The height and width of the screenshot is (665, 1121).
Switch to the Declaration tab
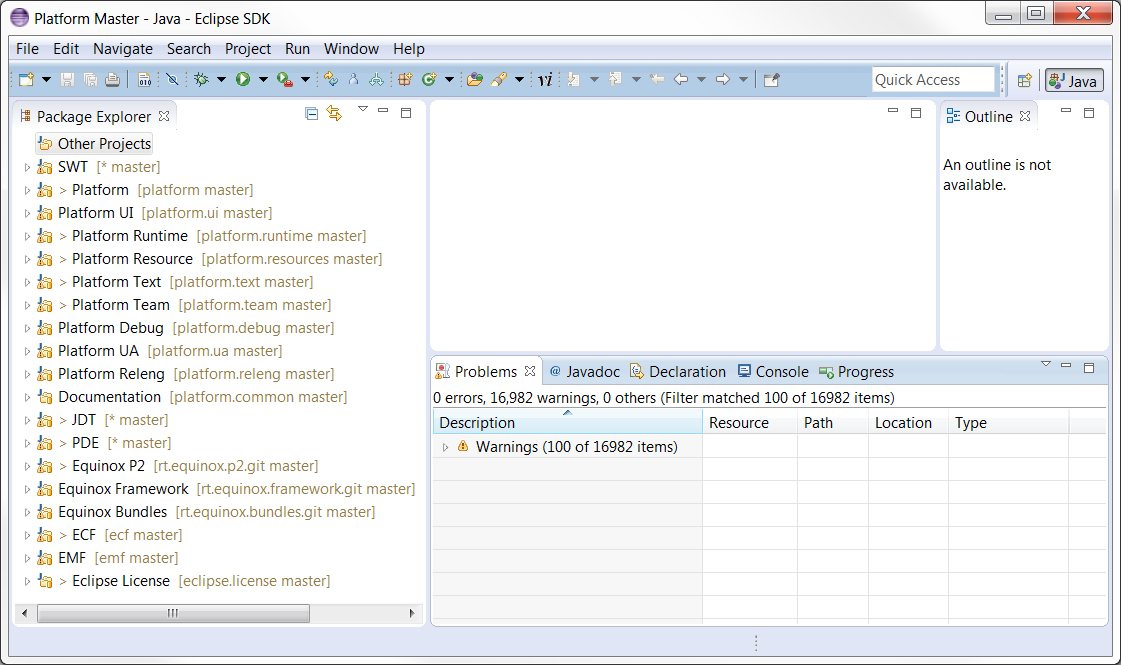click(x=677, y=371)
